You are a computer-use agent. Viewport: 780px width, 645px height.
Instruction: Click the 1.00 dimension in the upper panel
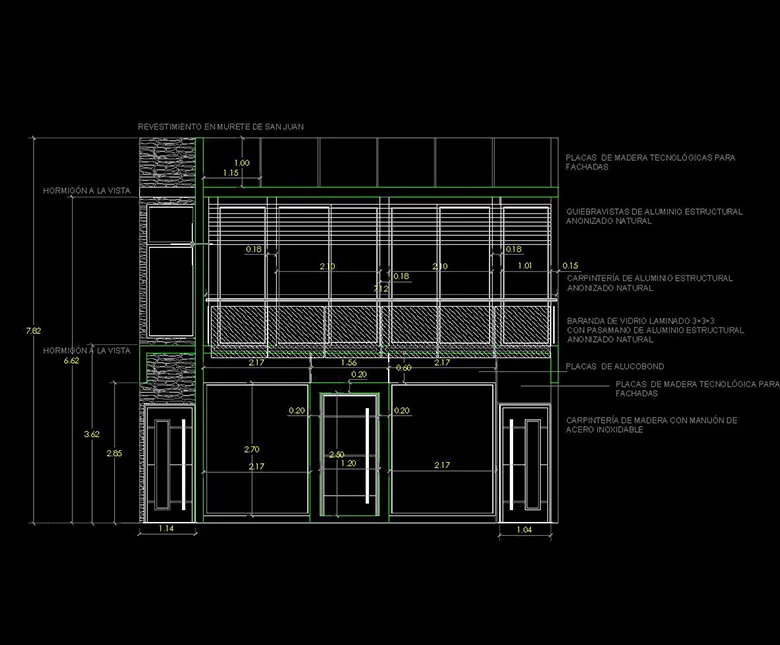tap(242, 163)
